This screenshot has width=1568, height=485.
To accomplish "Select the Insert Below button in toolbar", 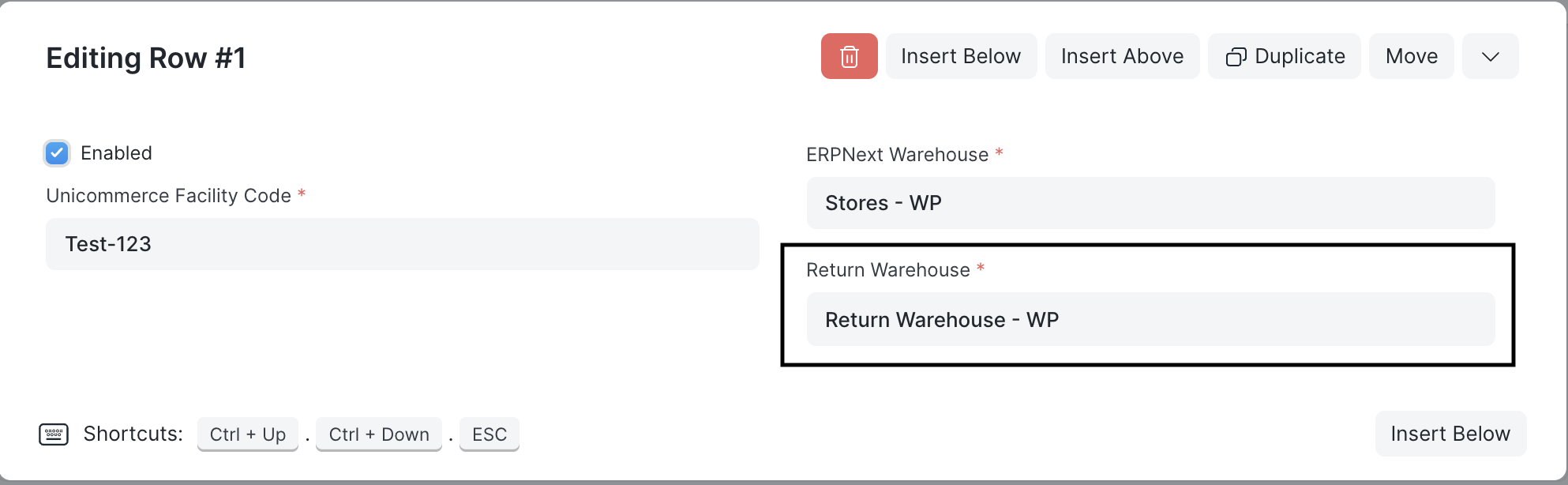I will click(961, 56).
